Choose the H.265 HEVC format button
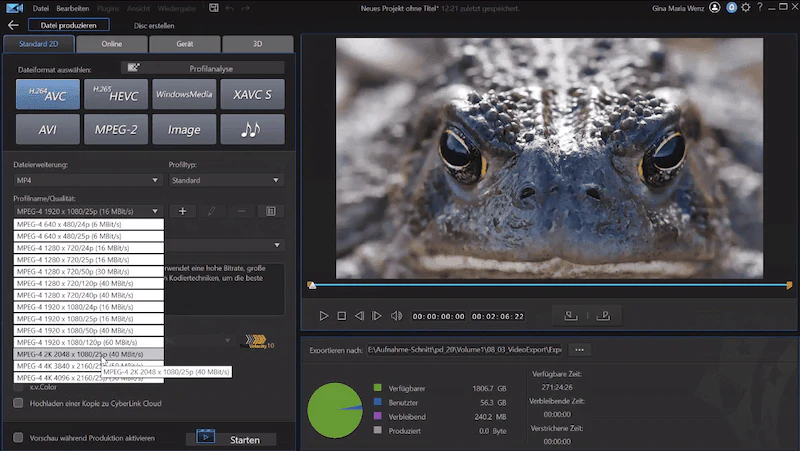Viewport: 800px width, 451px height. 116,94
